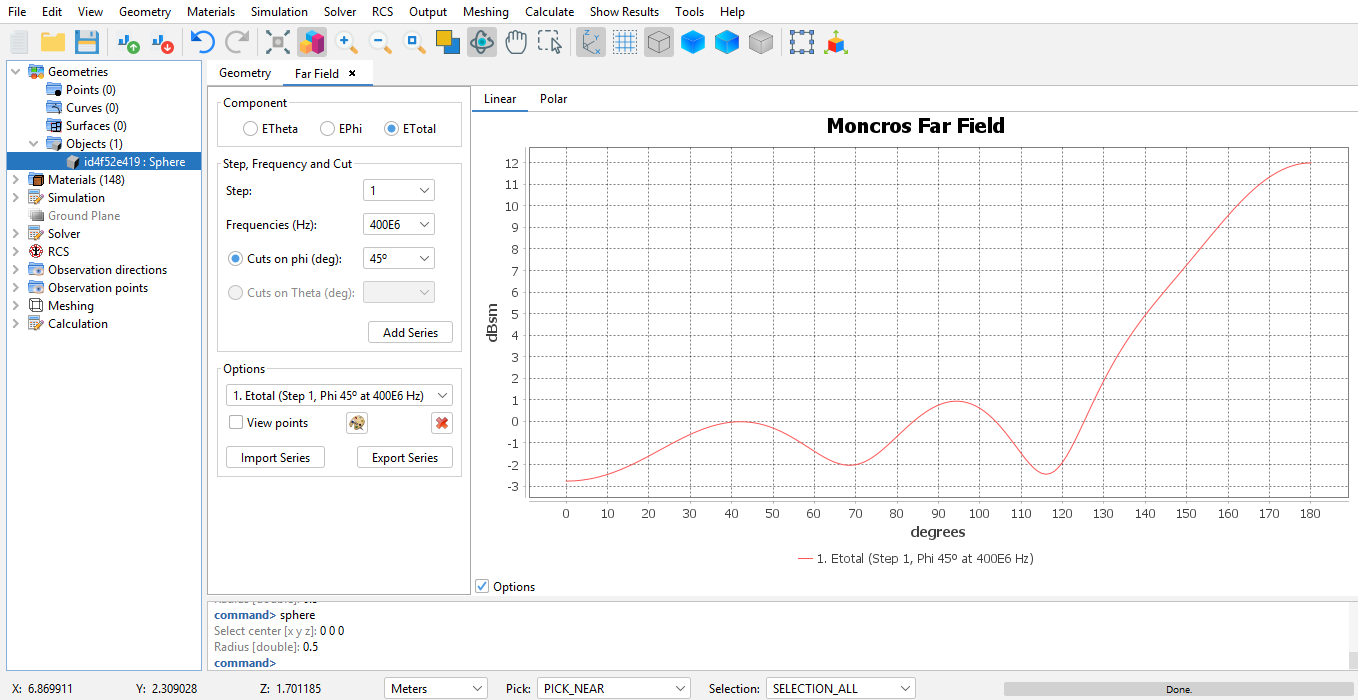Open the Cuts on phi angle dropdown
The image size is (1358, 700).
tap(398, 259)
